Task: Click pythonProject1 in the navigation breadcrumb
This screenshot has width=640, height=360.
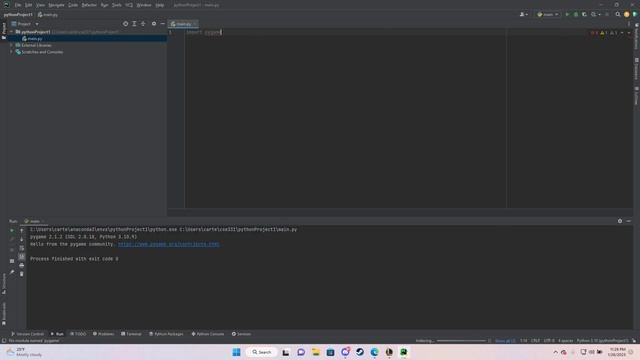Action: [x=18, y=15]
